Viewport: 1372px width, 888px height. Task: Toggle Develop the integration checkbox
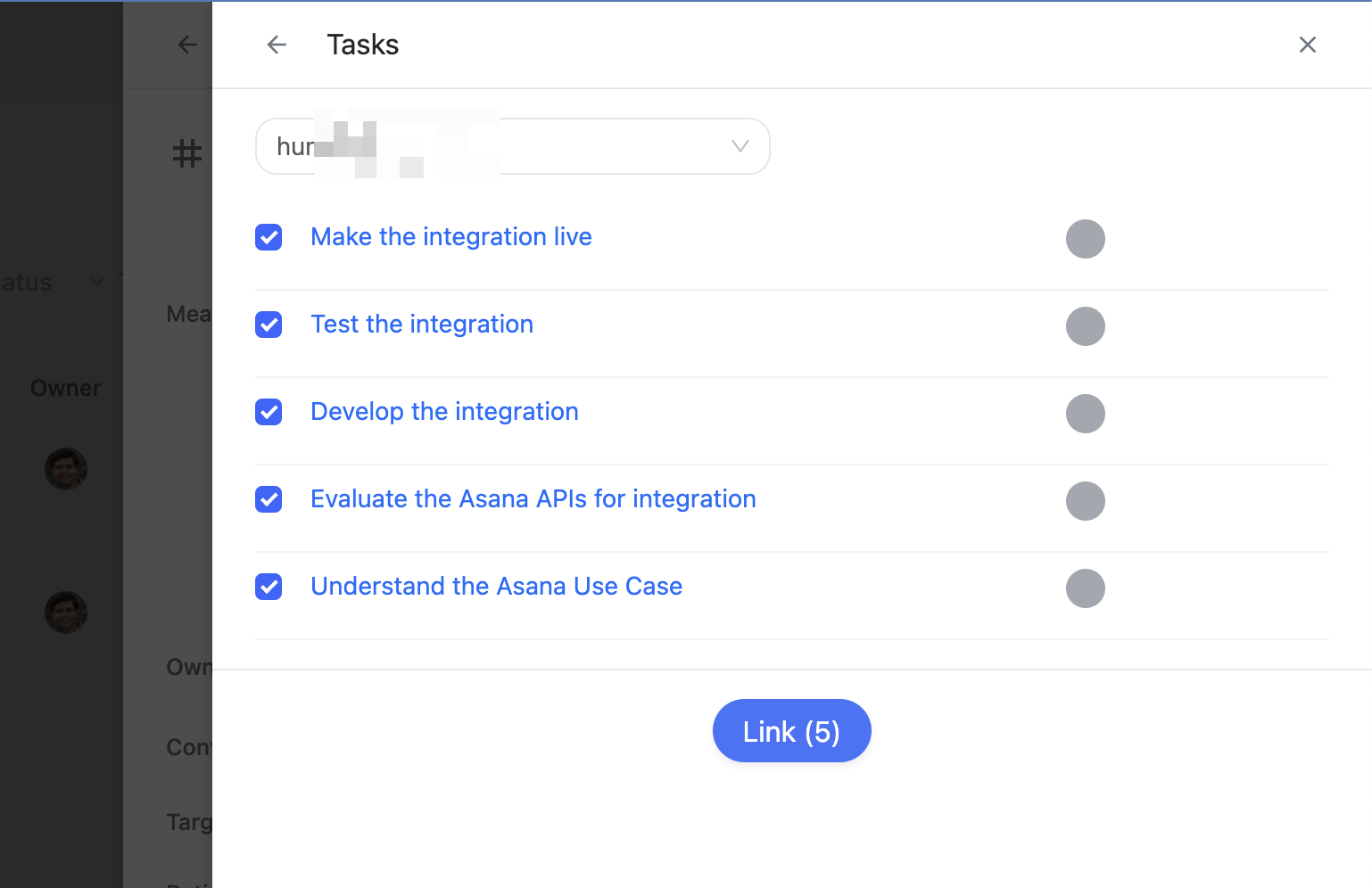click(269, 412)
